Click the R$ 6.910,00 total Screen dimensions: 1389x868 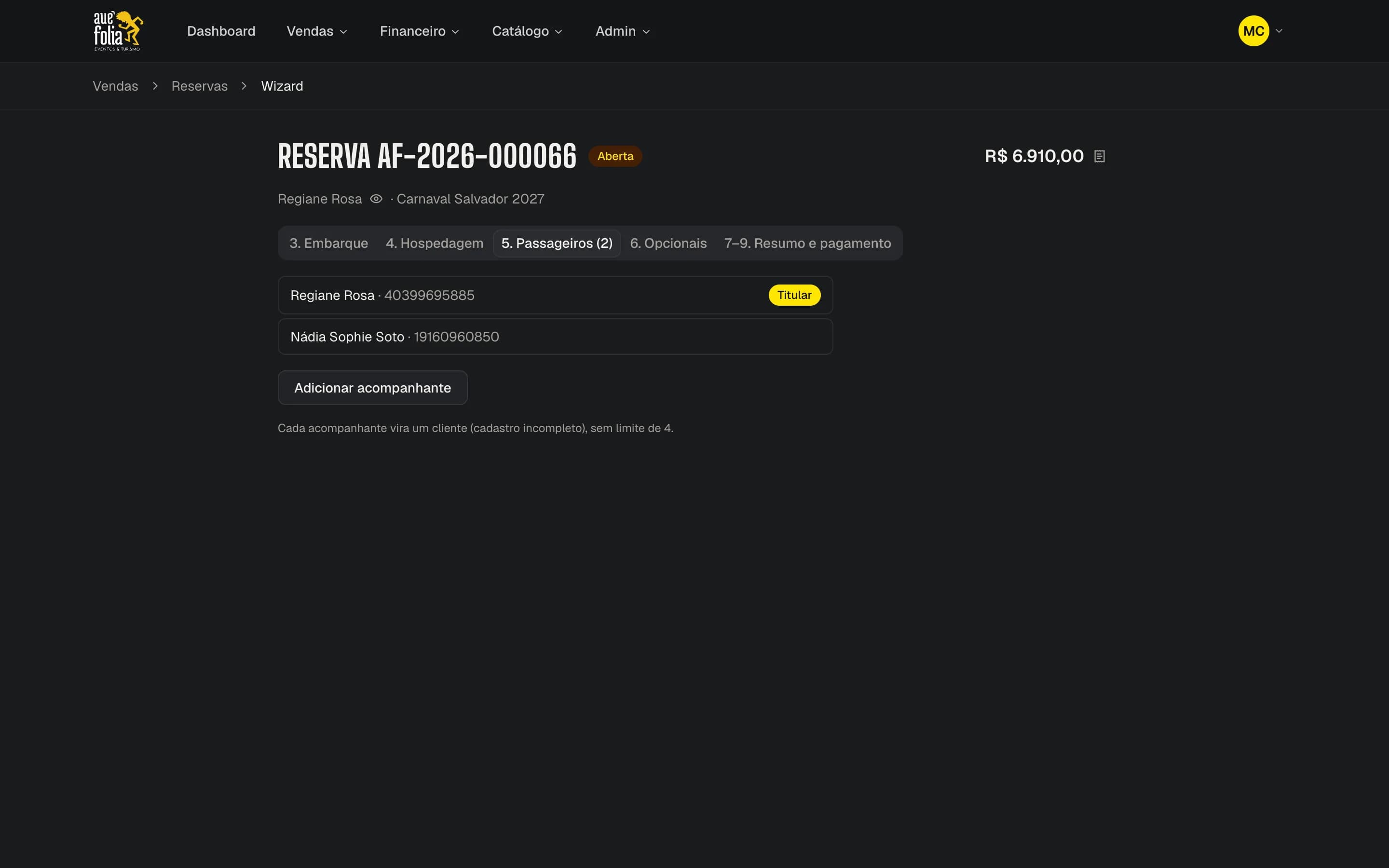click(x=1035, y=156)
